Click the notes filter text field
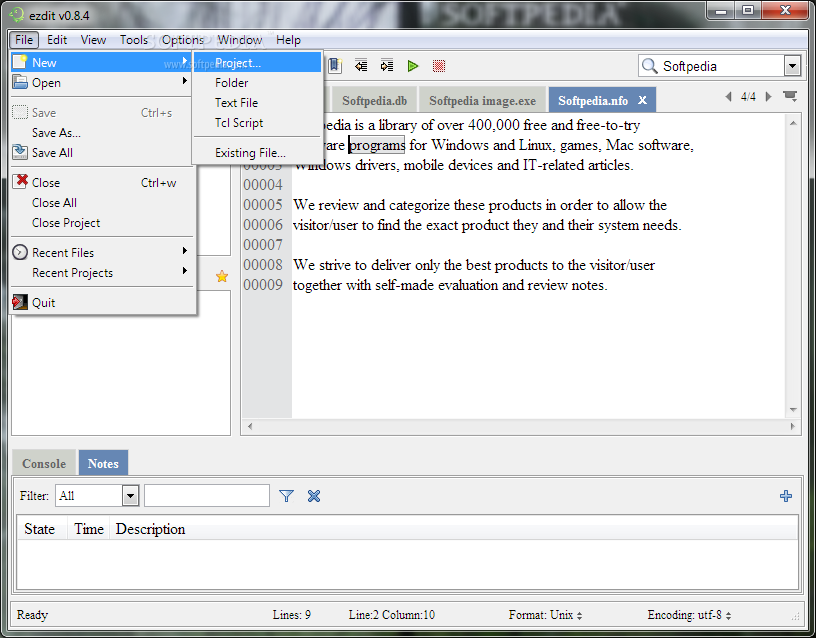 (x=207, y=495)
